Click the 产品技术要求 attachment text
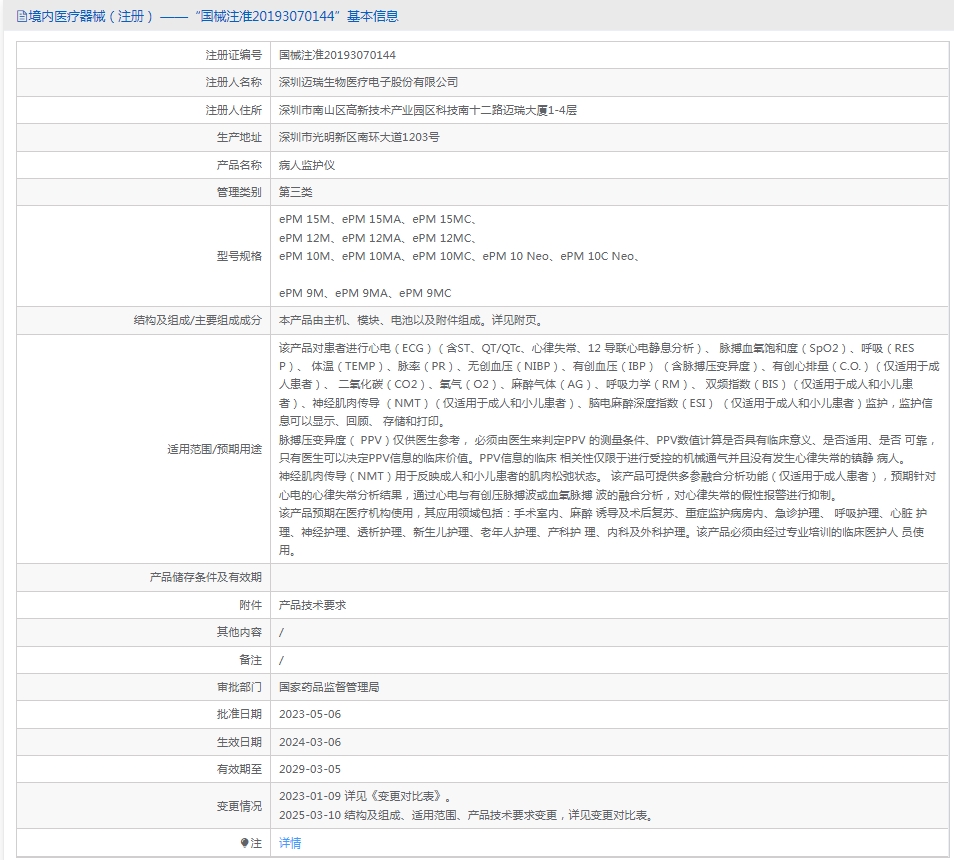Viewport: 954px width, 860px height. pyautogui.click(x=312, y=605)
